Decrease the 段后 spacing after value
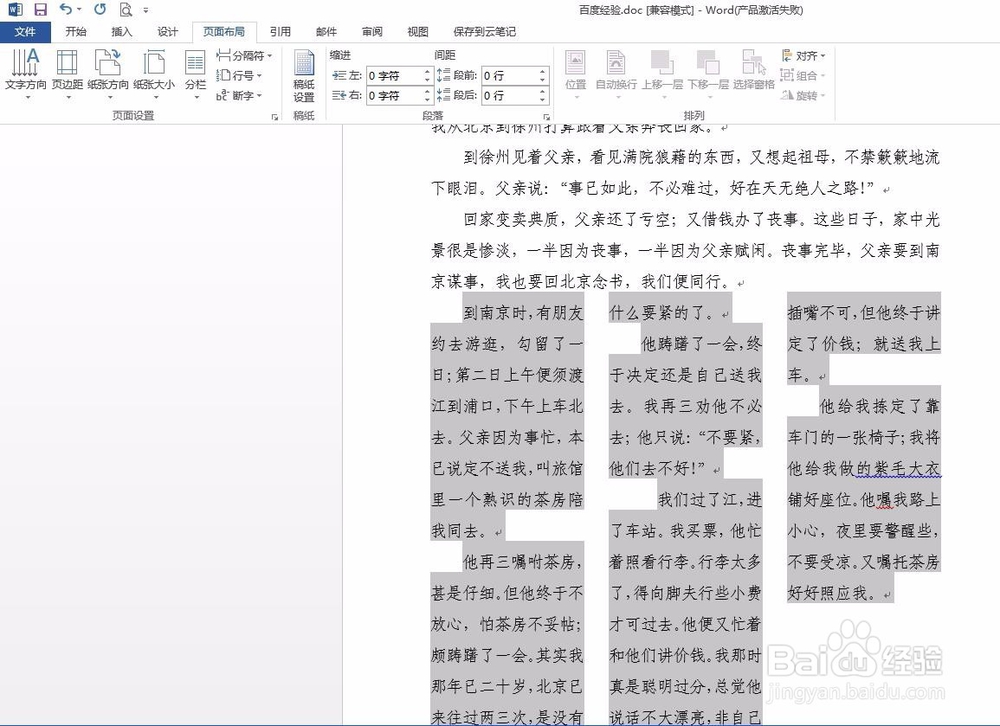1000x726 pixels. pos(543,100)
